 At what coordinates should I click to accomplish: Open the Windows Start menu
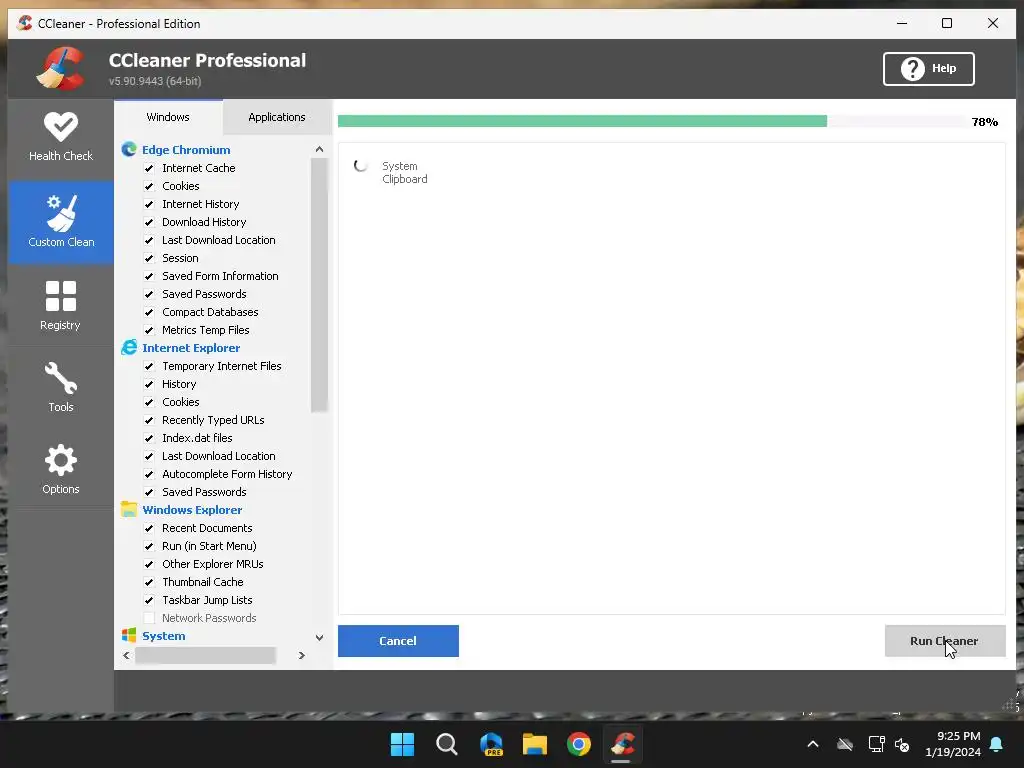[402, 744]
